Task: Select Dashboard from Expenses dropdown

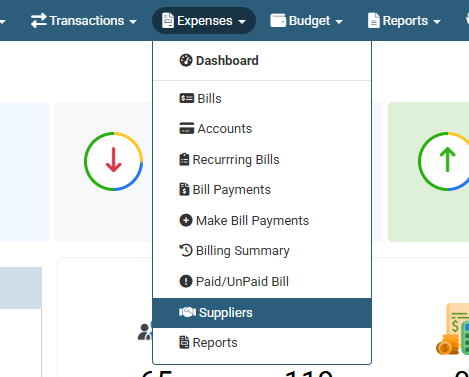Action: click(262, 61)
